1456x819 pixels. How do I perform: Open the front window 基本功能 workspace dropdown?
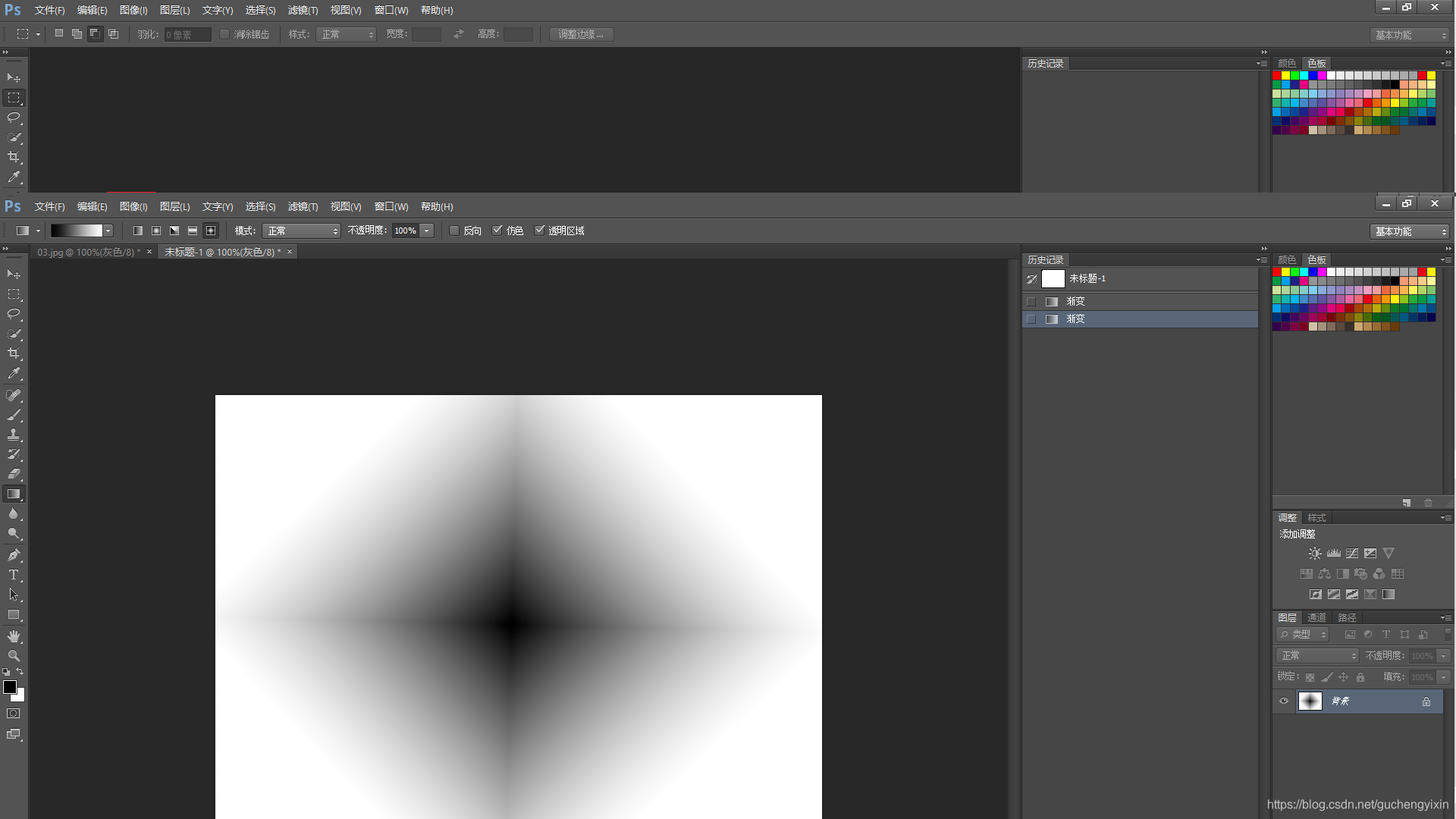(x=1410, y=231)
